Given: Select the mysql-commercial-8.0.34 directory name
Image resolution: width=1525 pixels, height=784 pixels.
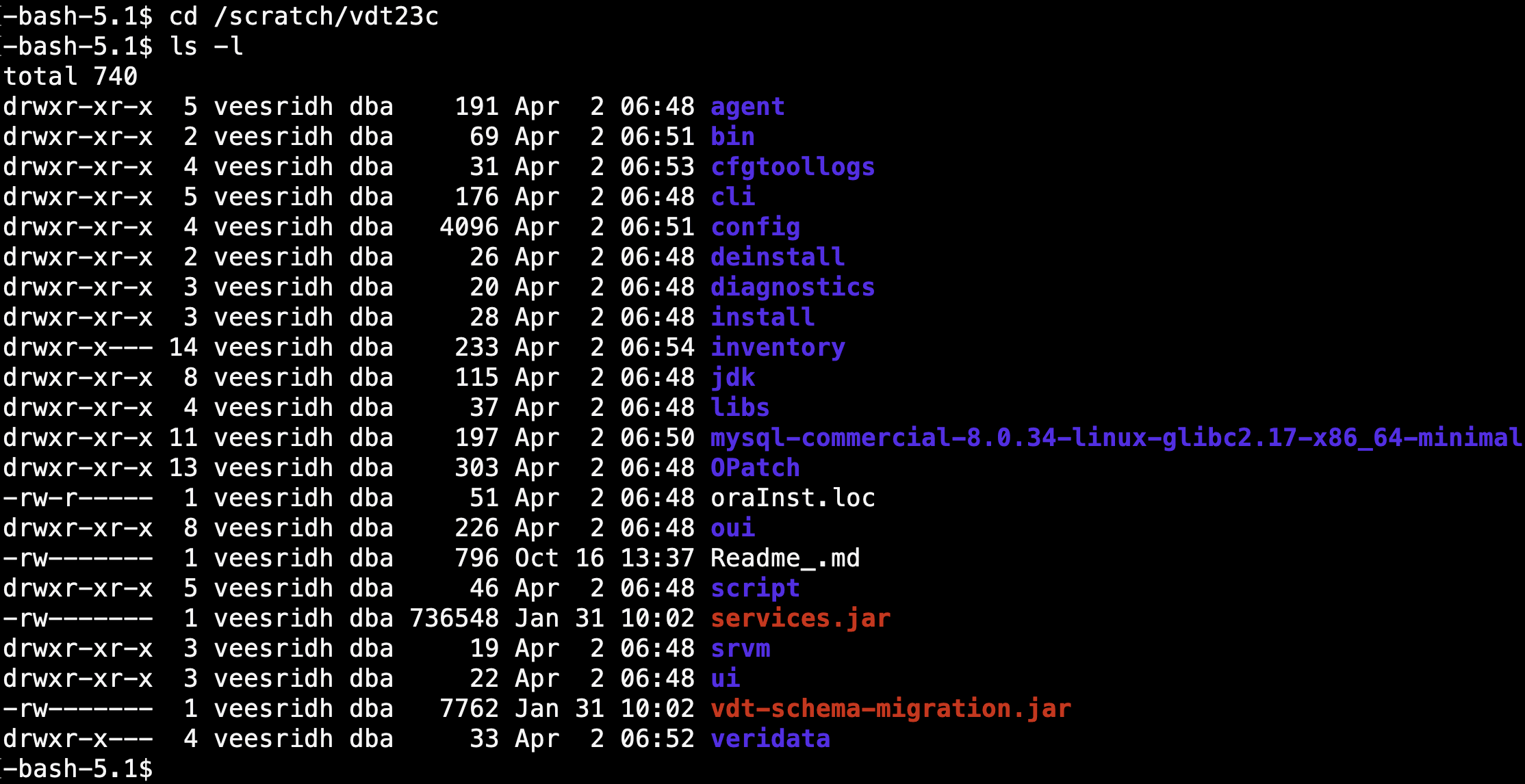Looking at the screenshot, I should [1116, 439].
